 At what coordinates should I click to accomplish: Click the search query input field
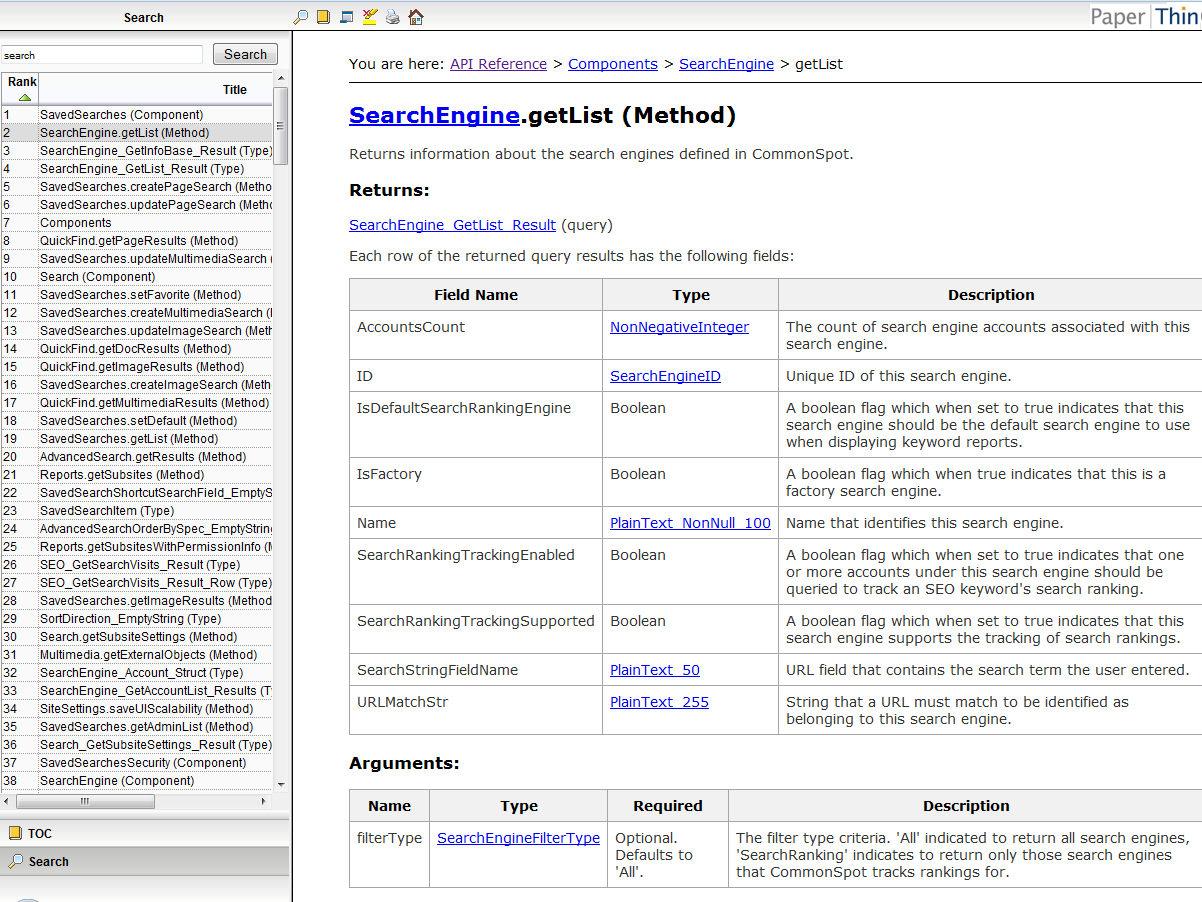[x=102, y=55]
